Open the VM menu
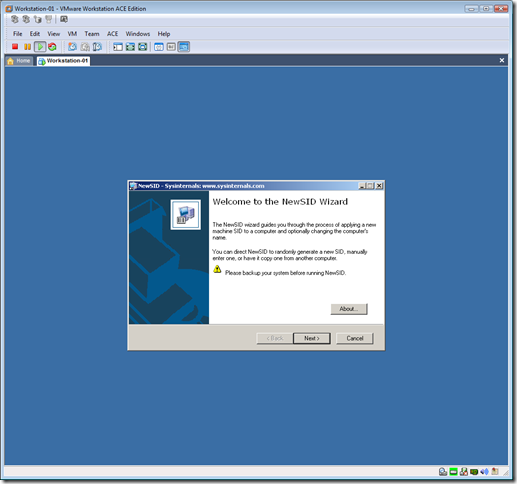Viewport: 517px width, 484px height. [x=72, y=34]
